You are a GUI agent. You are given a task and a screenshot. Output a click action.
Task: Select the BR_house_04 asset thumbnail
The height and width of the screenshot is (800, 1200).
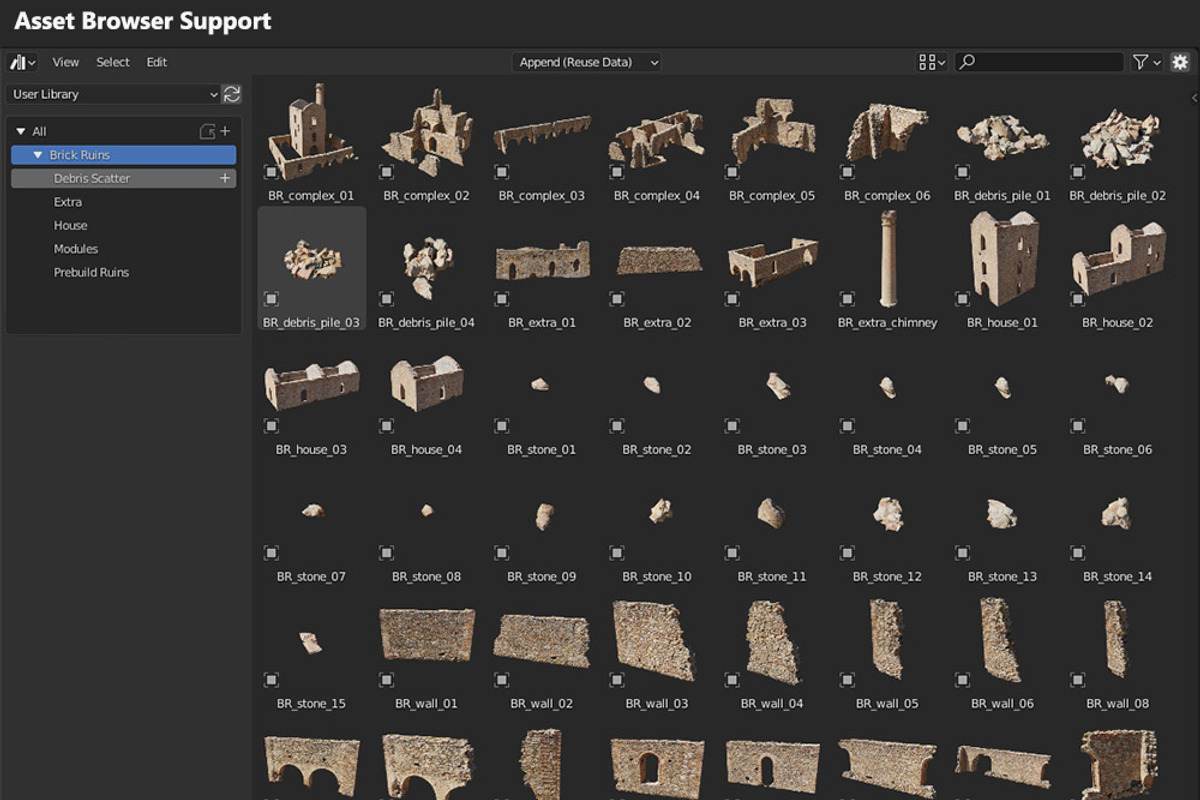coord(427,386)
